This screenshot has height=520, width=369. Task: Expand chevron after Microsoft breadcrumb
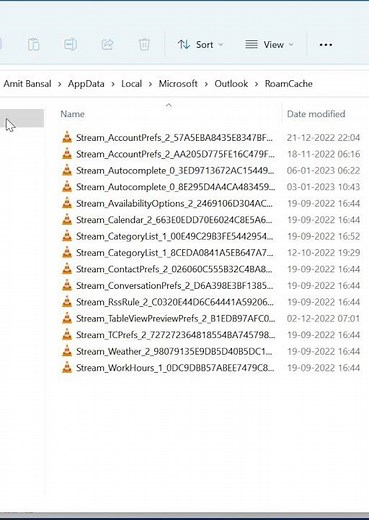206,84
